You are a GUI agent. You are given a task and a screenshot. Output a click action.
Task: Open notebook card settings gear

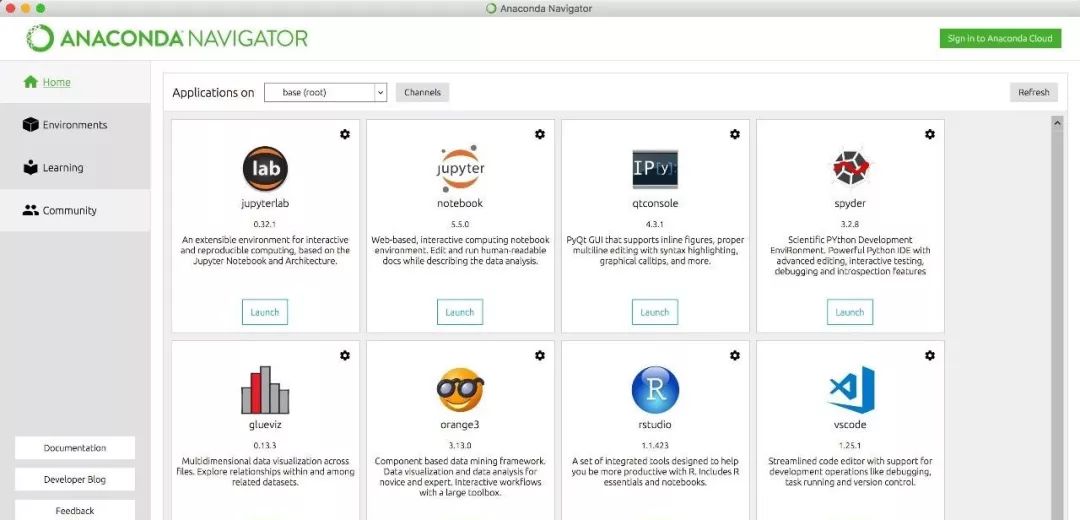[540, 134]
